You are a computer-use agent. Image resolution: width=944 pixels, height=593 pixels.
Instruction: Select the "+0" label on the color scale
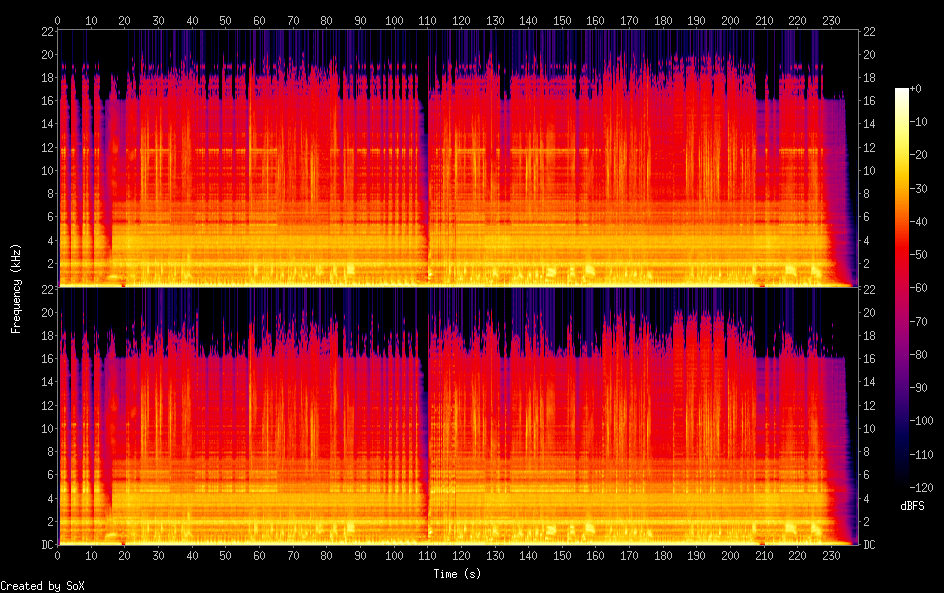click(915, 90)
